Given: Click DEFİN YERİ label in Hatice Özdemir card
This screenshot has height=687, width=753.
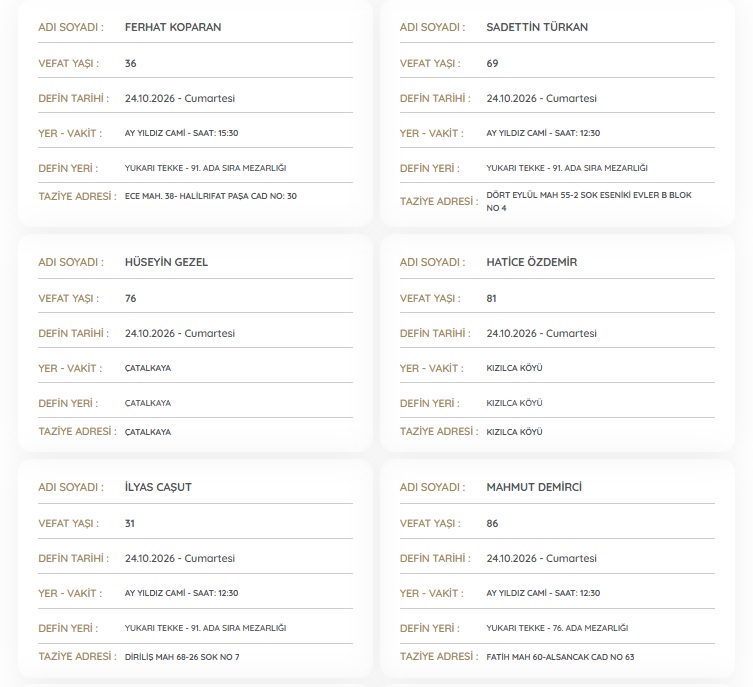Looking at the screenshot, I should pyautogui.click(x=430, y=404).
